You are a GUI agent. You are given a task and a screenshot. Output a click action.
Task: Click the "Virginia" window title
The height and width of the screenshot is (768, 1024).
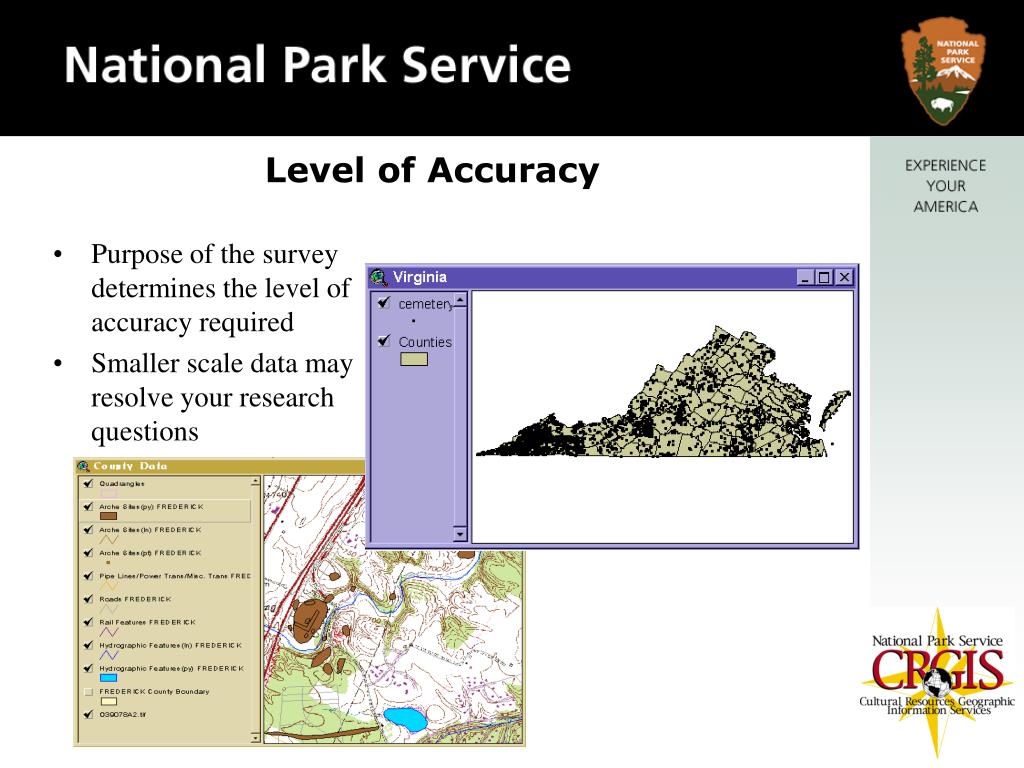click(x=420, y=278)
